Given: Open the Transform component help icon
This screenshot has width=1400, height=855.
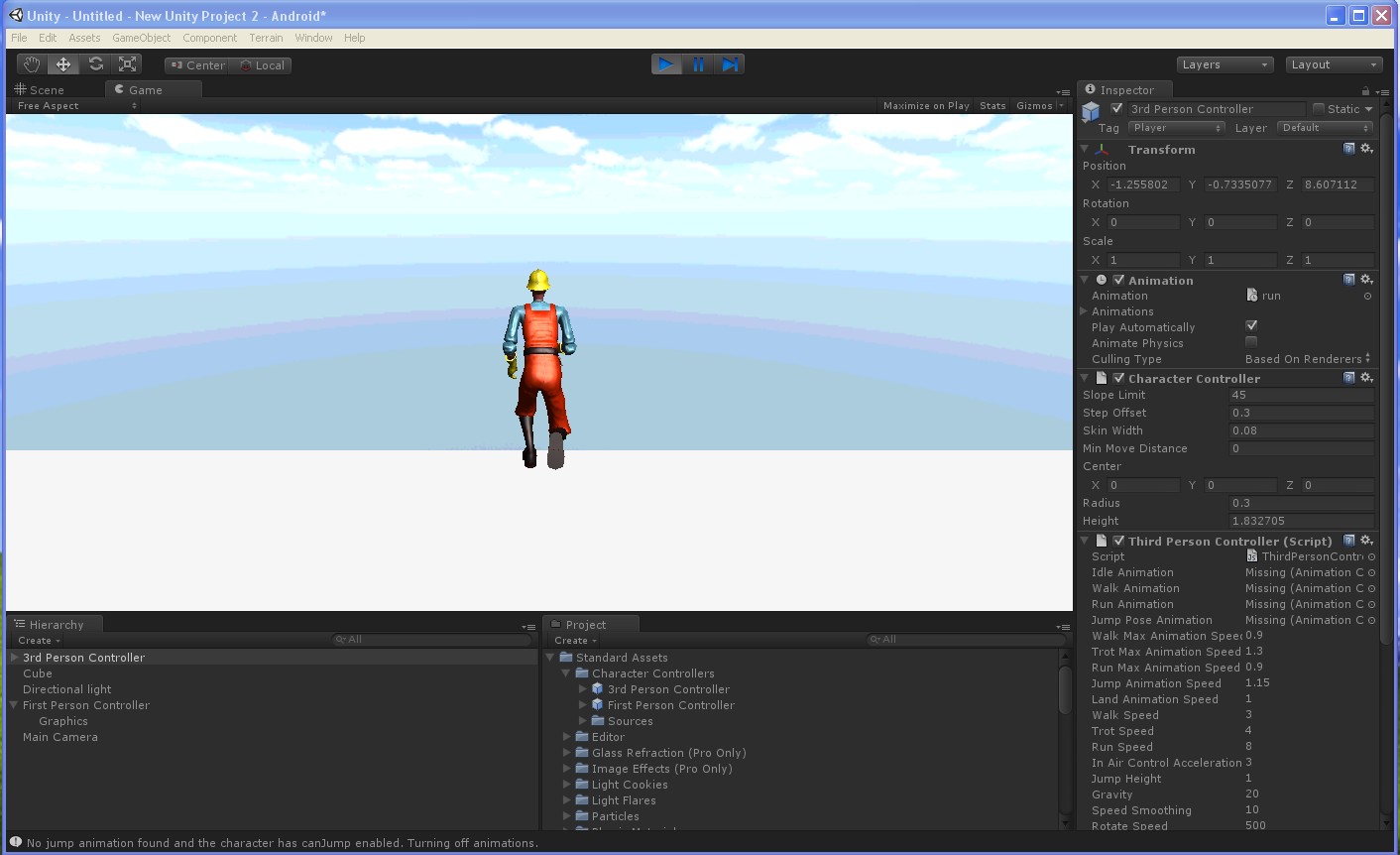Looking at the screenshot, I should click(x=1349, y=149).
